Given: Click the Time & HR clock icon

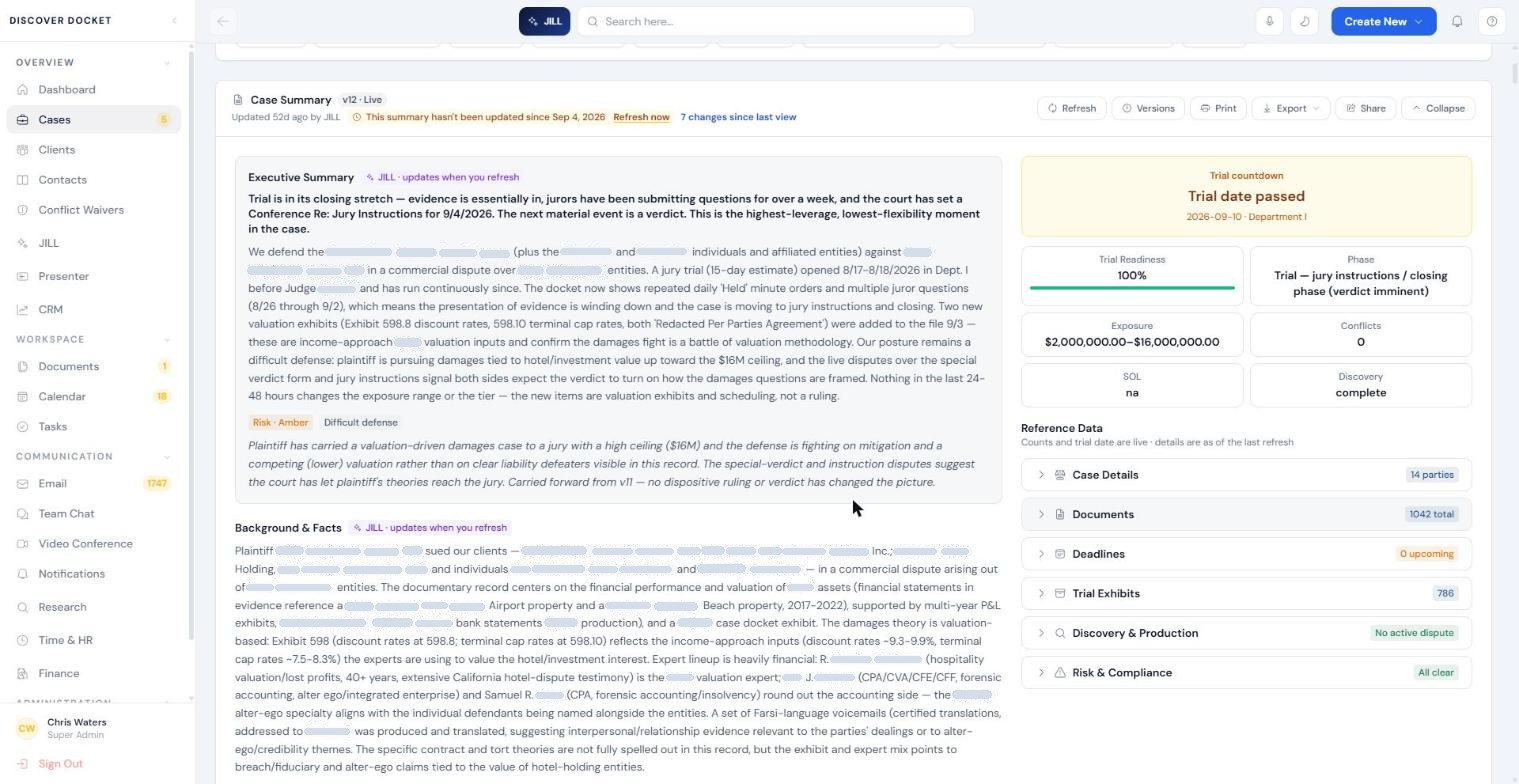Looking at the screenshot, I should (x=23, y=641).
